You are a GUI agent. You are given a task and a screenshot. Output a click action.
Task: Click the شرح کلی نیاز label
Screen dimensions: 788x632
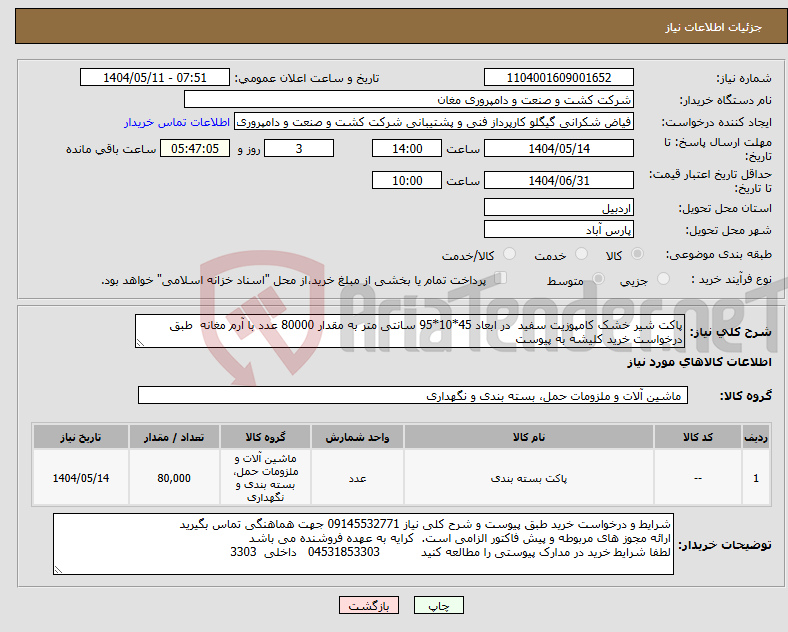pos(731,332)
